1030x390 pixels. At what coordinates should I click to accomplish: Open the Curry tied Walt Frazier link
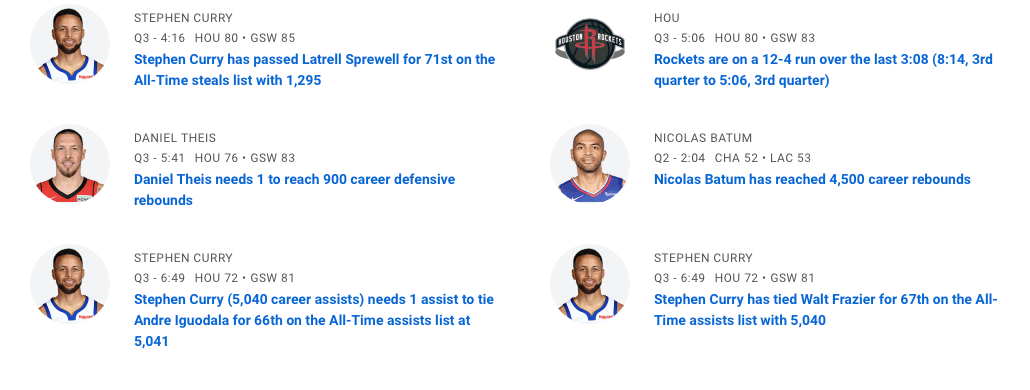[x=826, y=310]
